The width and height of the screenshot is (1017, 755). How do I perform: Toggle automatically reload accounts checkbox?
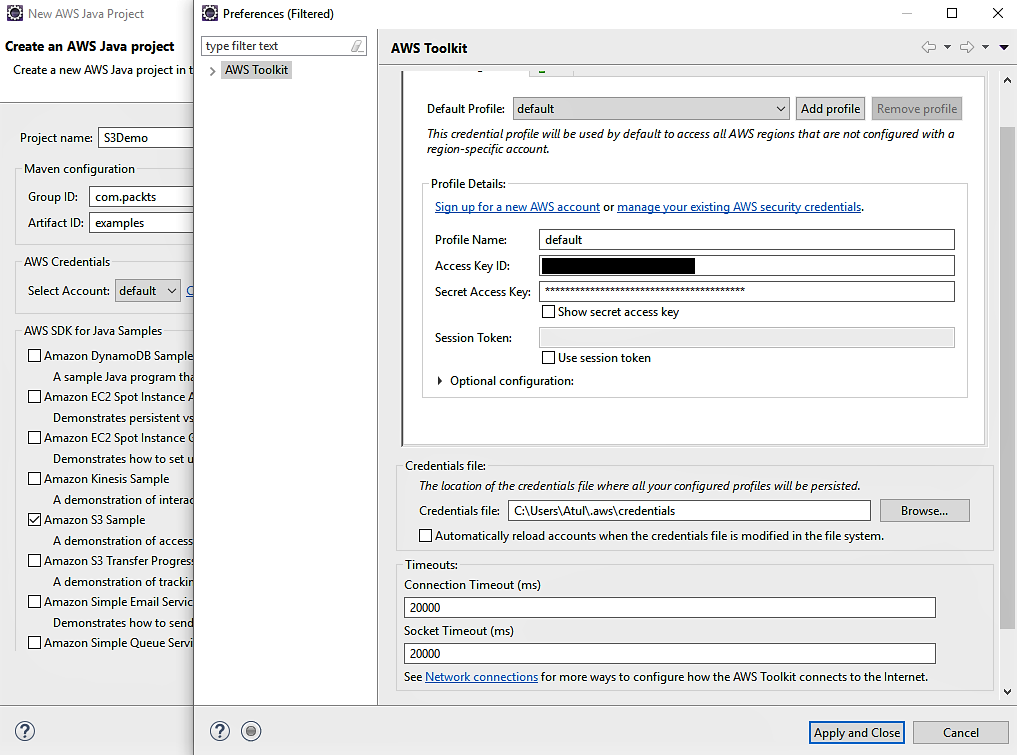[425, 536]
